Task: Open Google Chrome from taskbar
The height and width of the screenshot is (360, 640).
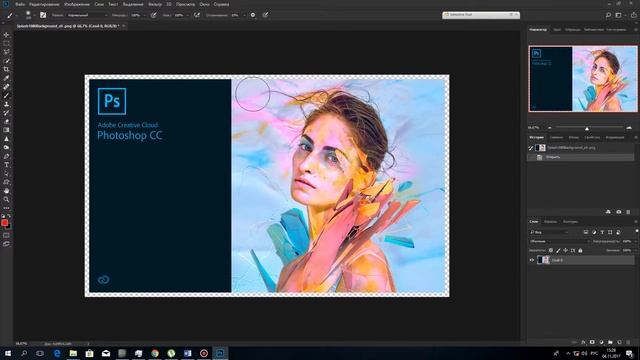Action: coord(155,353)
